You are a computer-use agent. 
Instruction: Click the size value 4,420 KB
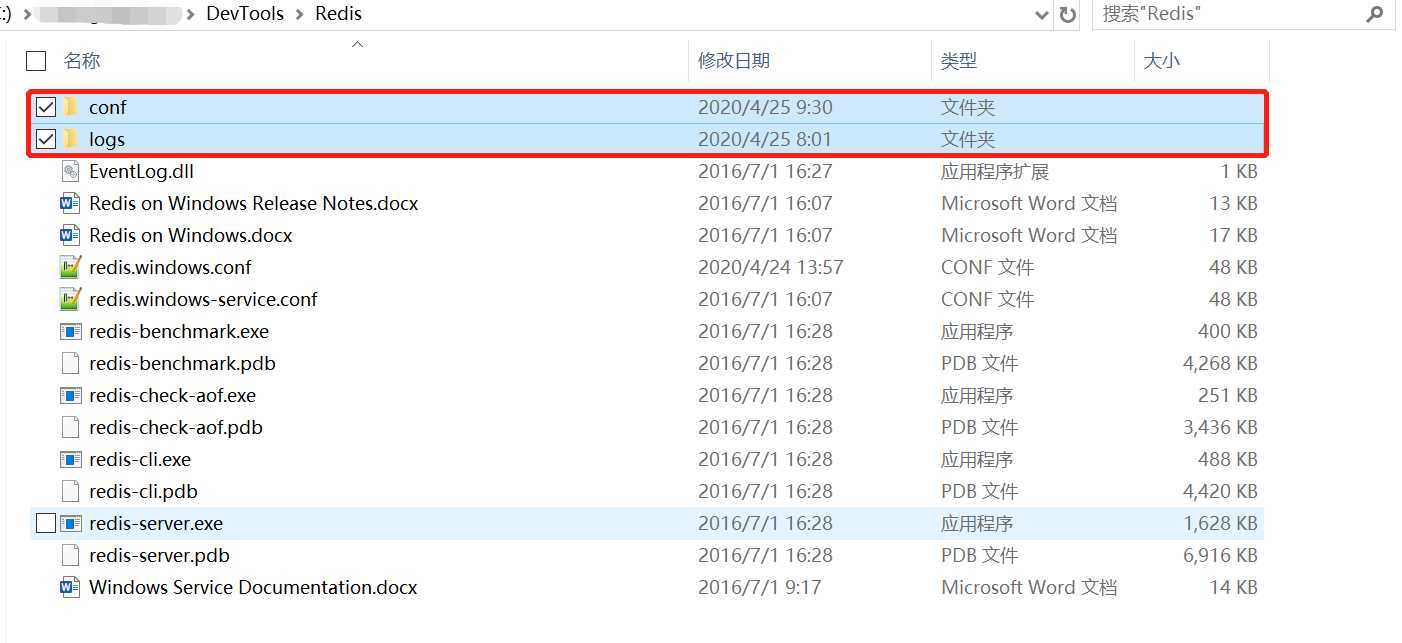1220,491
